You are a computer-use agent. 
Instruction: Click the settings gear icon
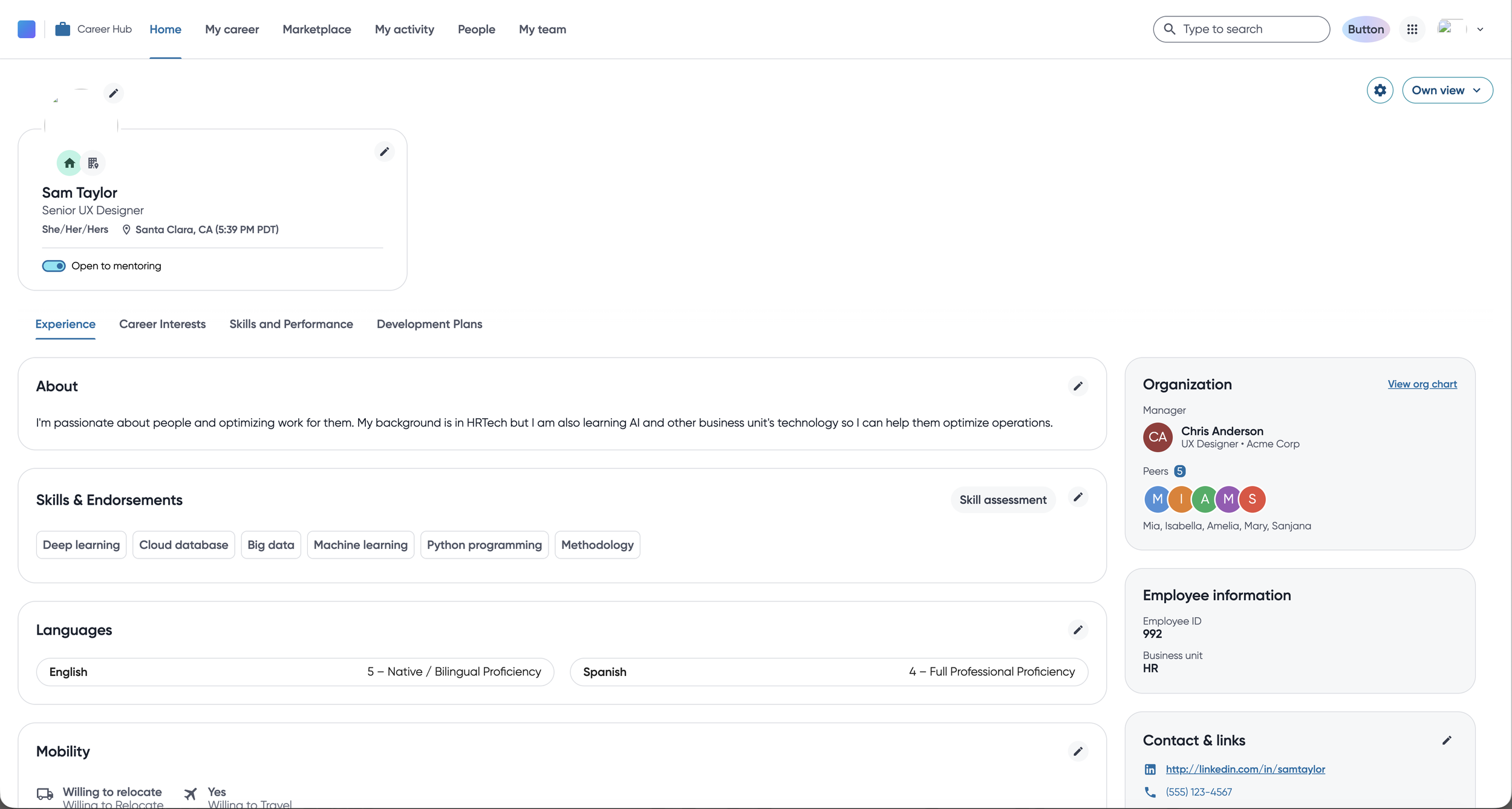point(1380,90)
